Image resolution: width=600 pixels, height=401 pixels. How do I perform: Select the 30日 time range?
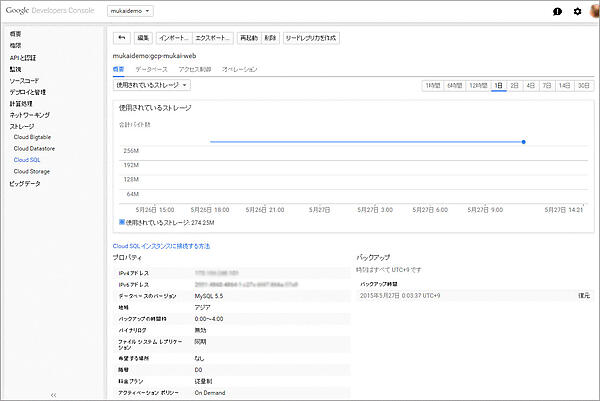click(x=583, y=86)
